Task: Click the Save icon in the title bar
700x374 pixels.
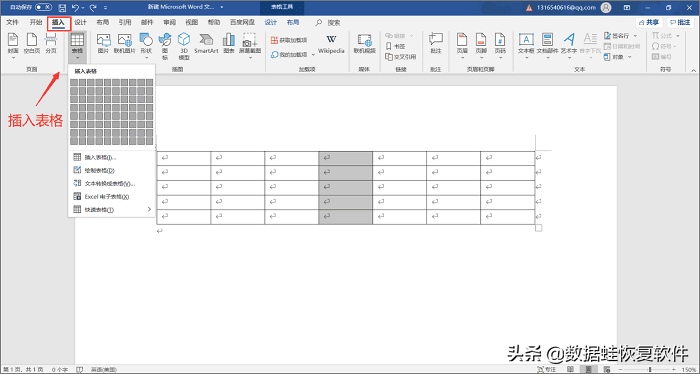Action: click(62, 8)
